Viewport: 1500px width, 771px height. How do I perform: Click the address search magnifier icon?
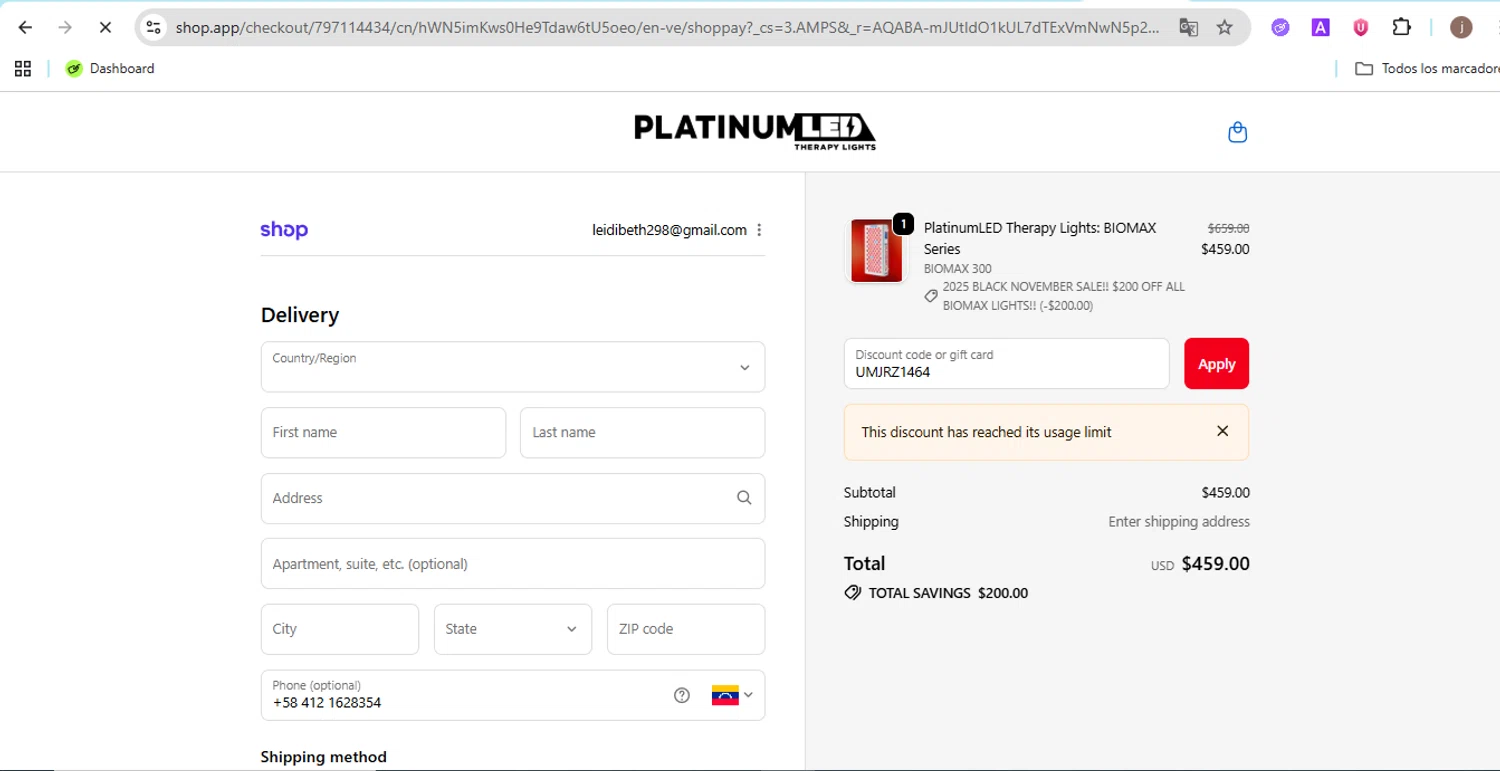coord(744,498)
